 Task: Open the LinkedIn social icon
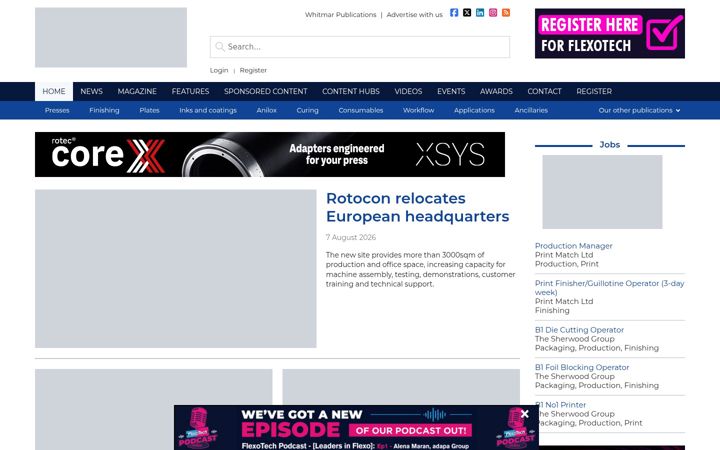coord(480,12)
